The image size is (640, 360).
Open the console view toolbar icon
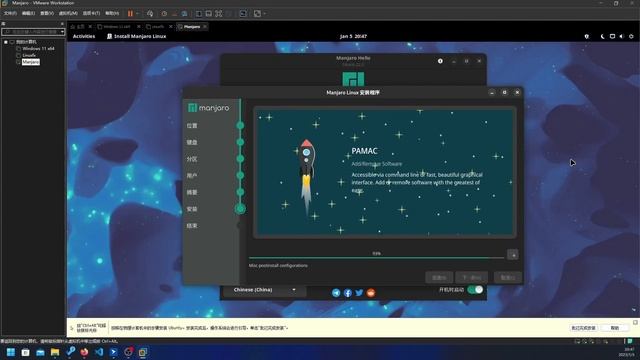[x=243, y=13]
